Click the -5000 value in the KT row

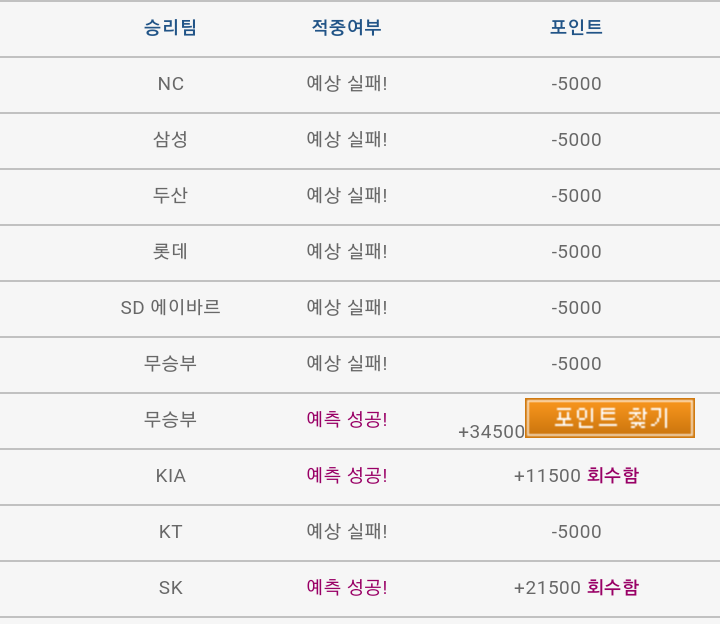576,532
